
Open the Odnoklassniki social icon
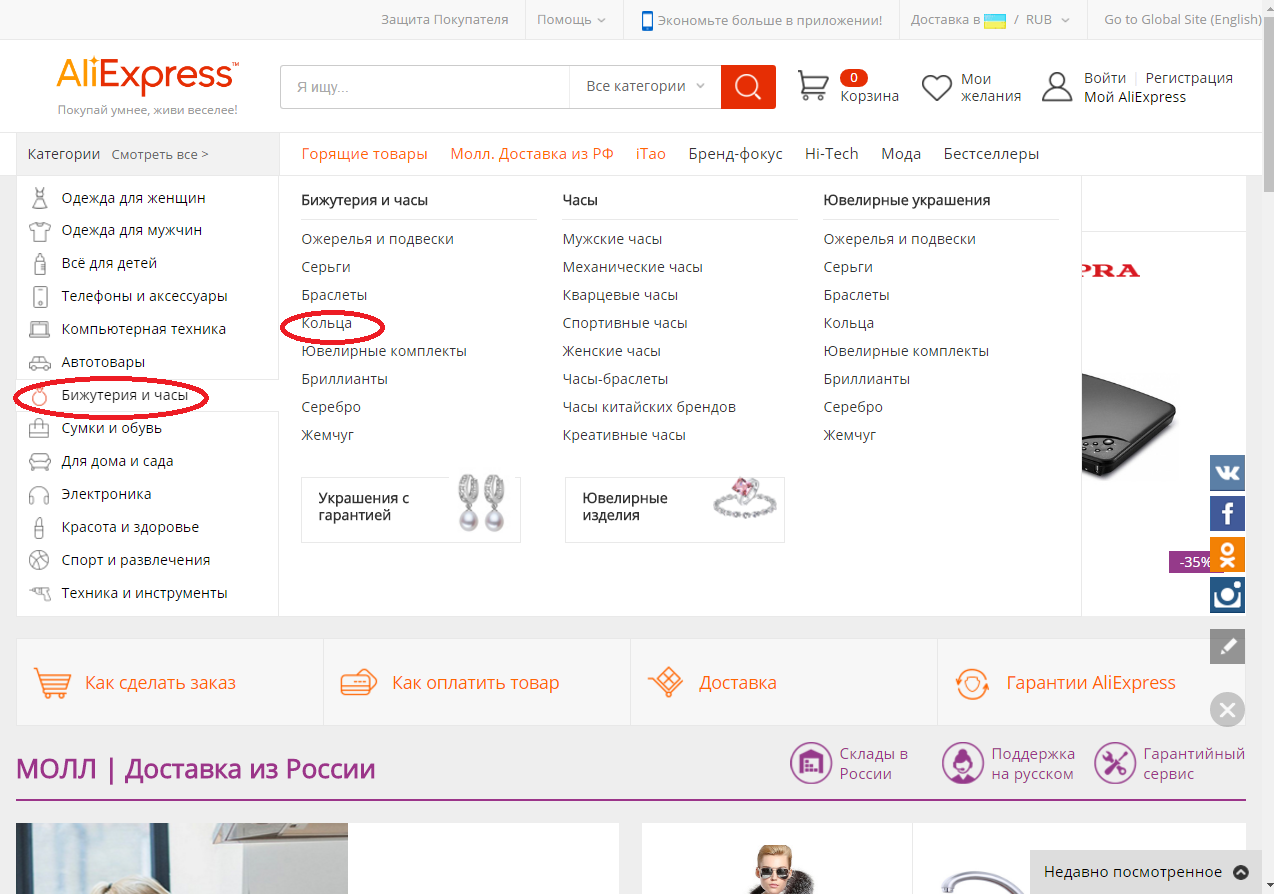(x=1227, y=555)
